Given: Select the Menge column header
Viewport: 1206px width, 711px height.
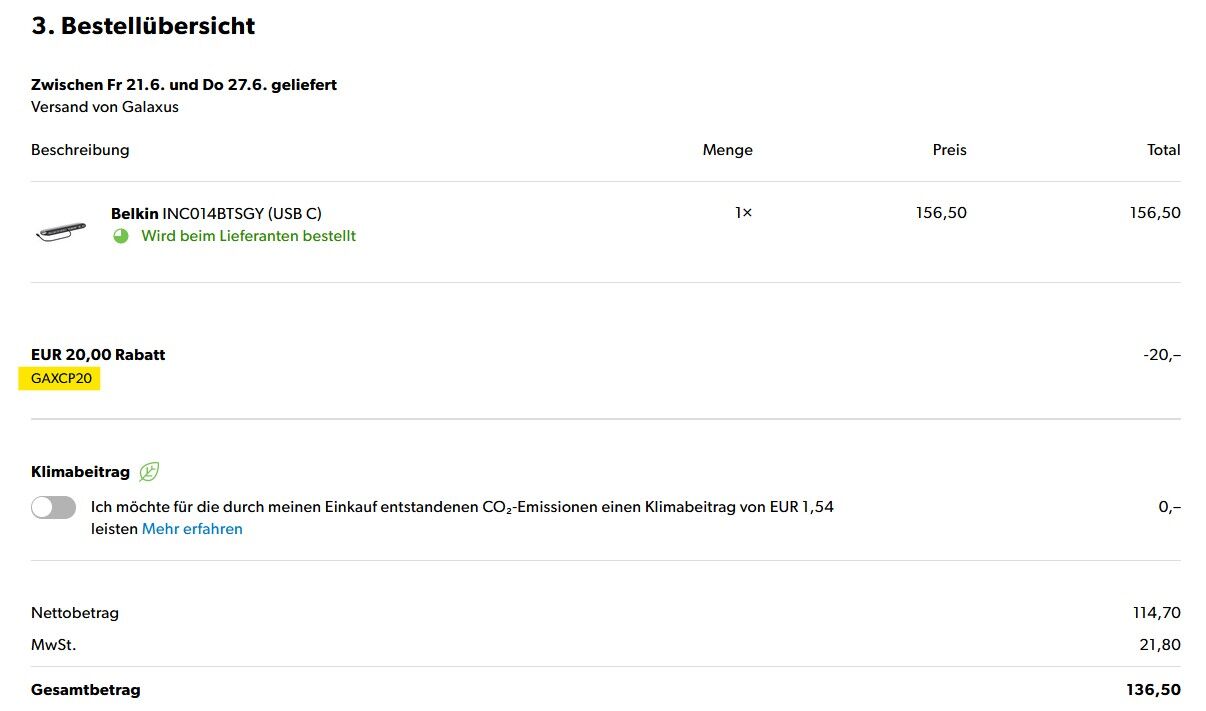Looking at the screenshot, I should click(727, 150).
